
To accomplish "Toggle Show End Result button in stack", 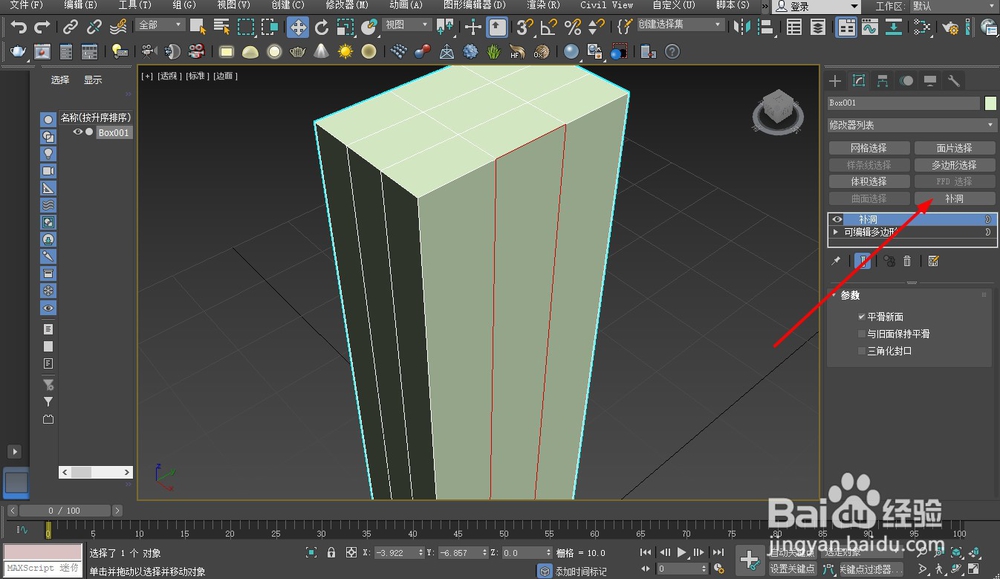I will point(863,261).
